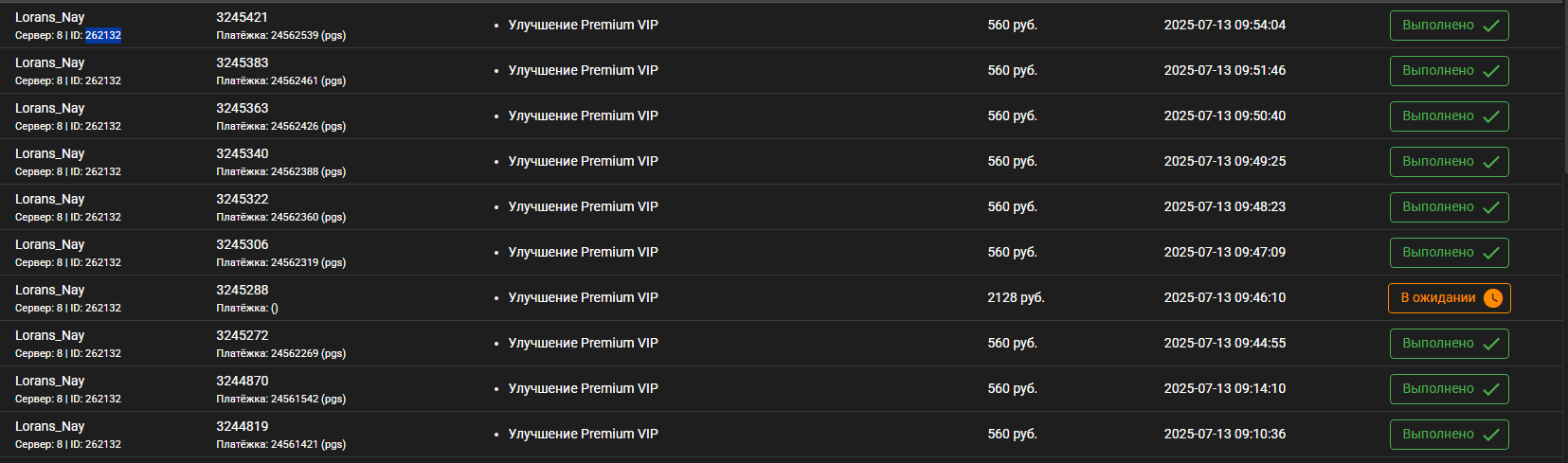Screen dimensions: 1568x463
Task: Click the checkmark icon for order 3244870
Action: coord(1490,389)
